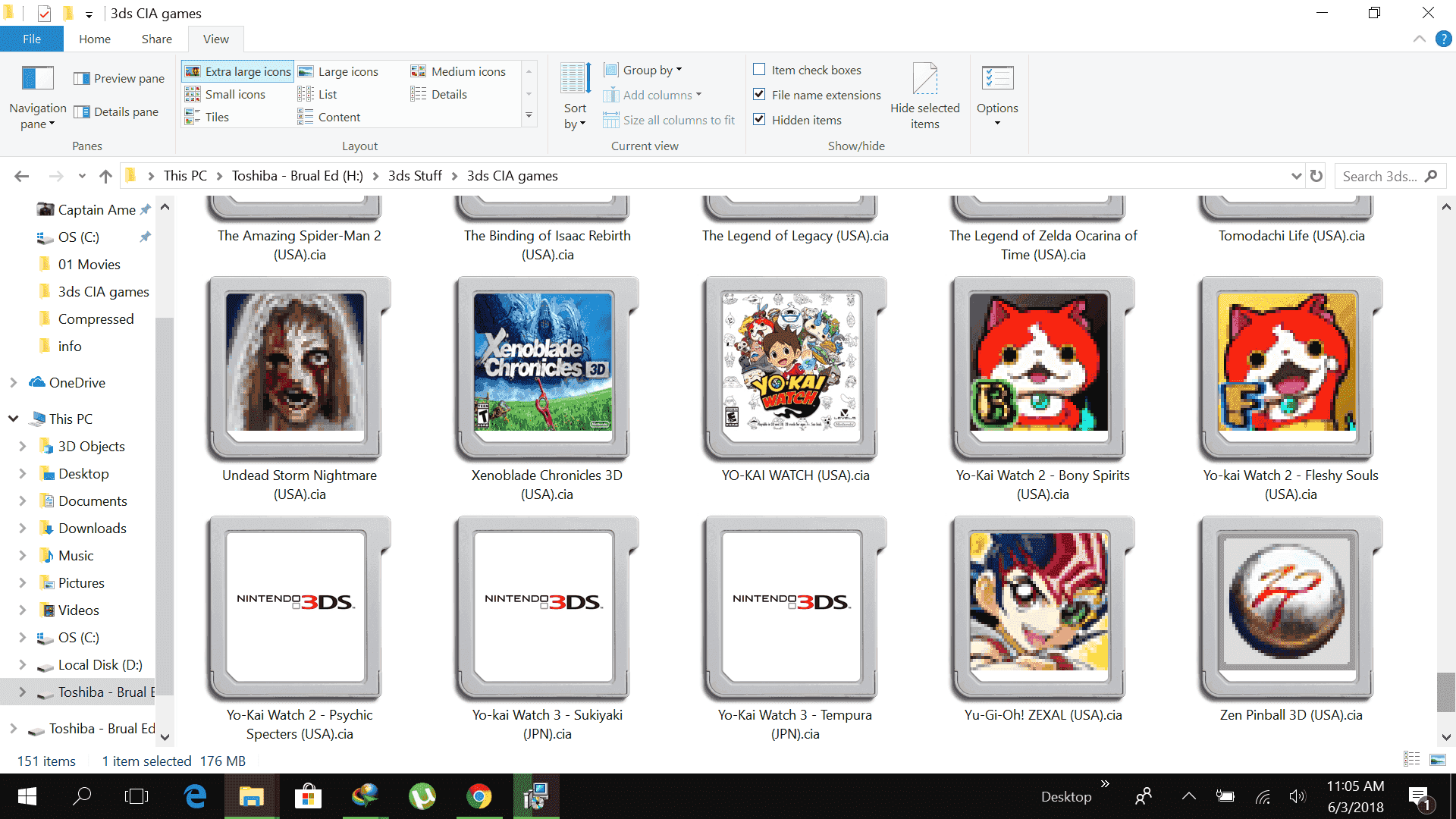
Task: Click This PC in address breadcrumb
Action: point(185,176)
